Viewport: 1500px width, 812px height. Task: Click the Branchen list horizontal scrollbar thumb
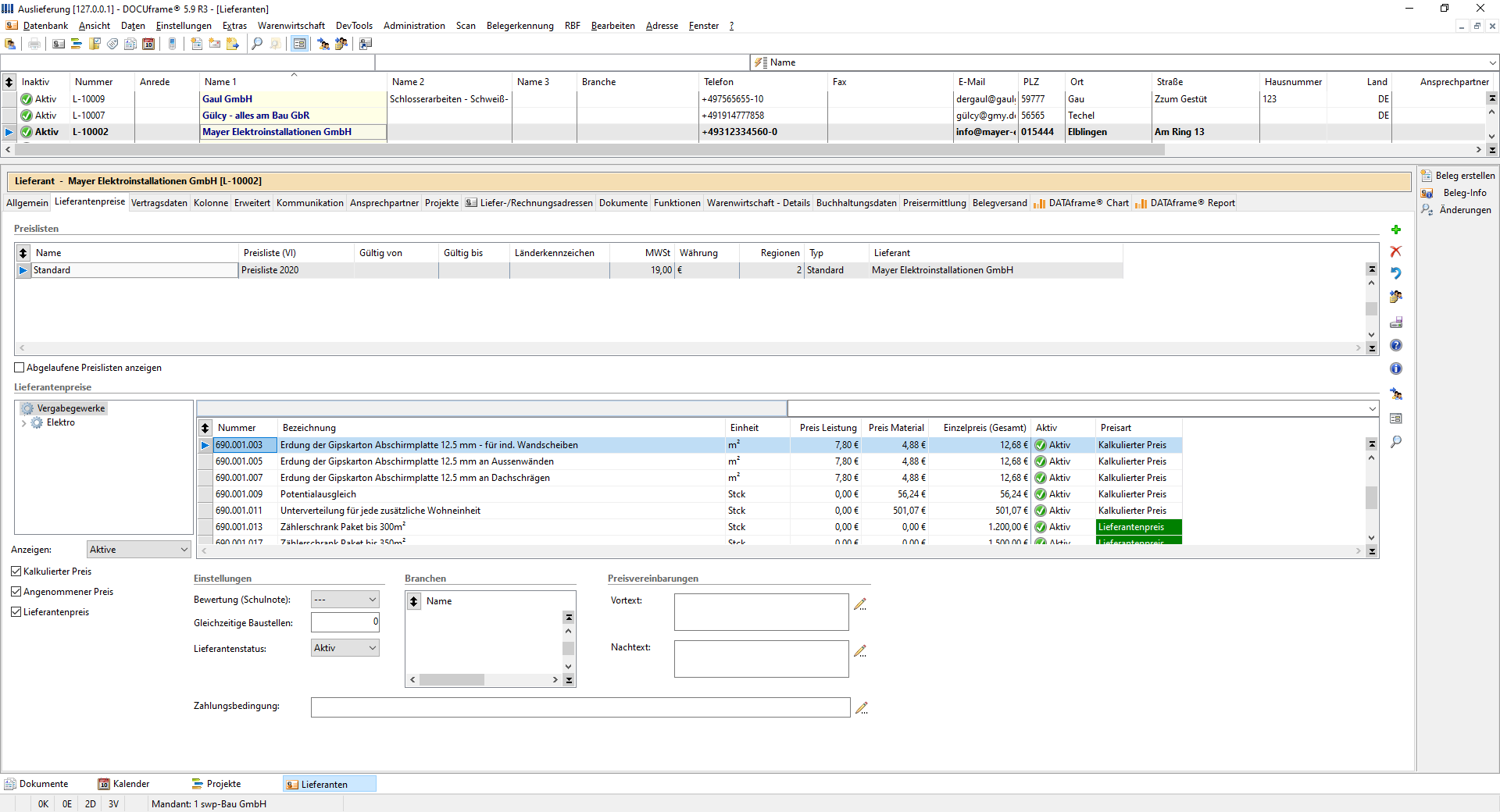[452, 680]
